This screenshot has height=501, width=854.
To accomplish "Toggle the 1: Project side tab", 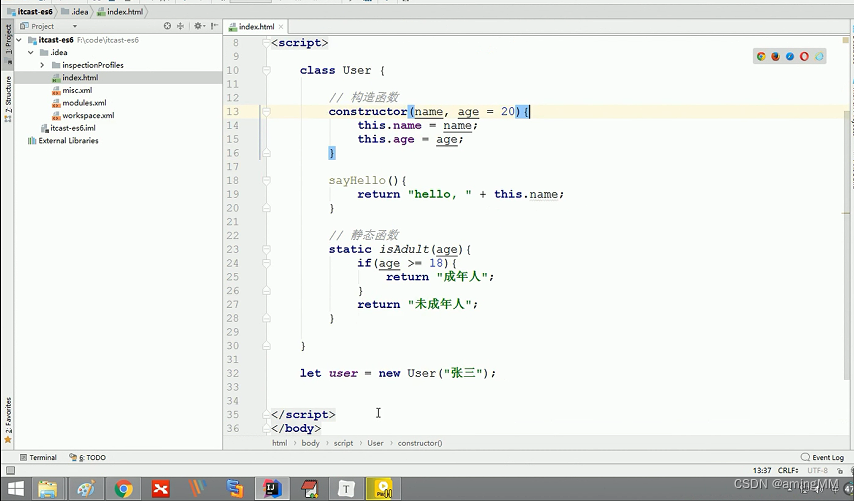I will 8,44.
